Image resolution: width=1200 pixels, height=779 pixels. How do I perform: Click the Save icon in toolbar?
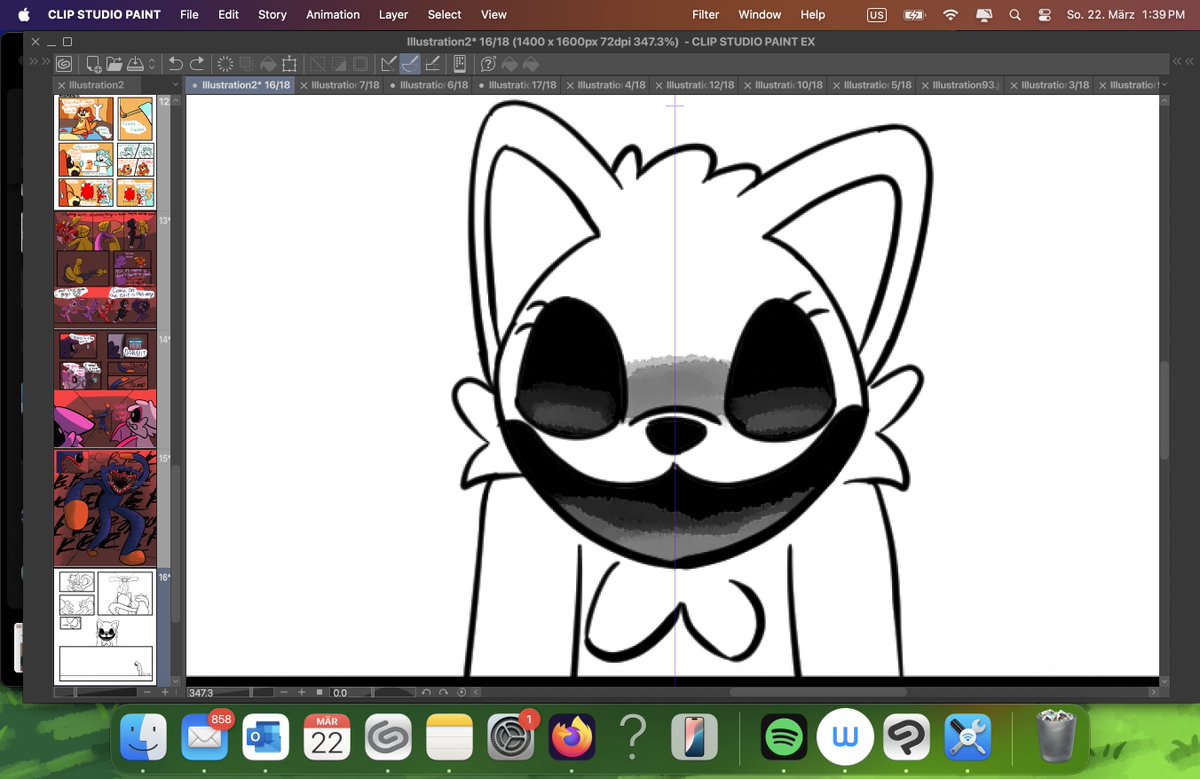134,64
